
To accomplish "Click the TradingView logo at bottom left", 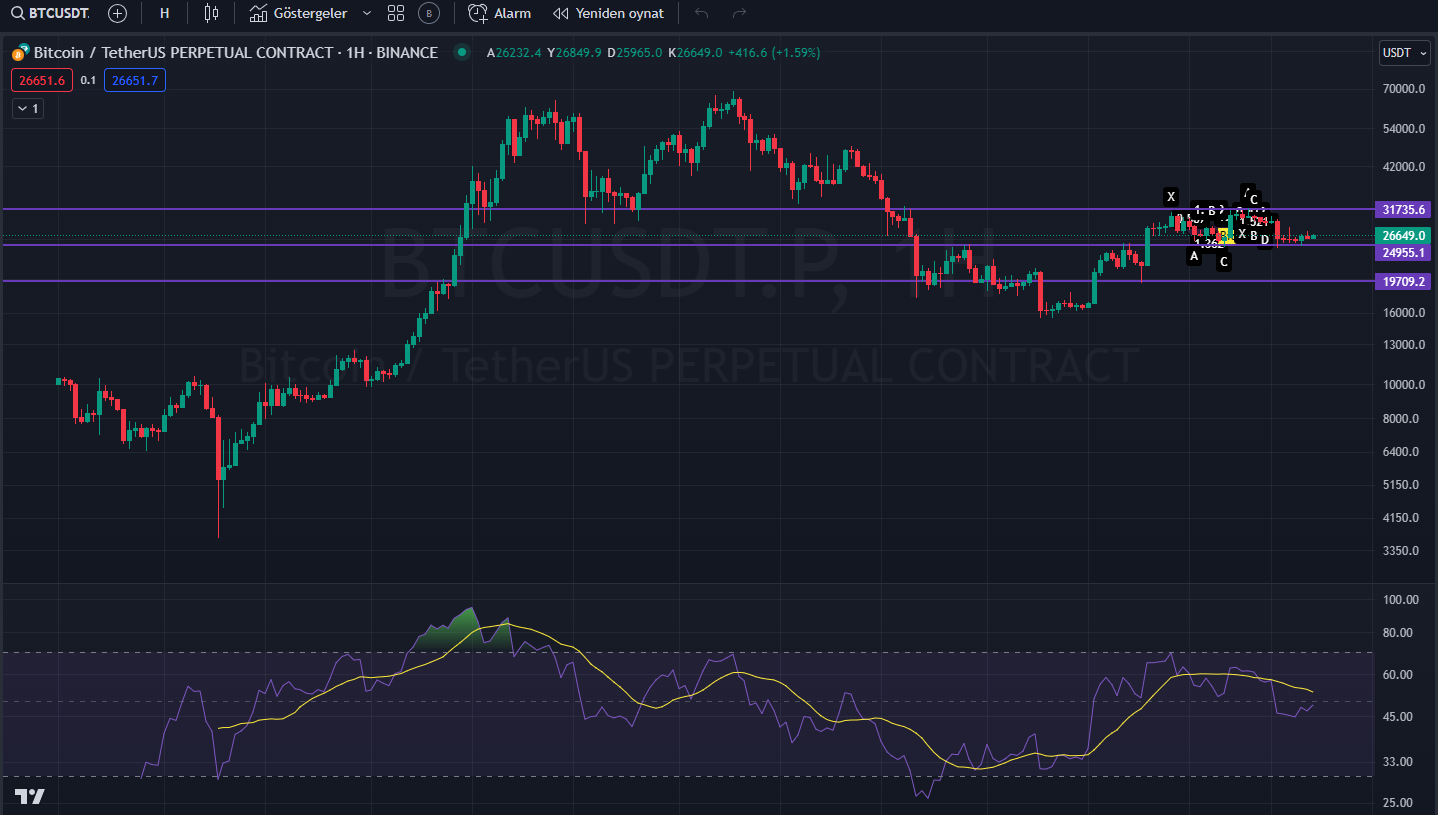I will coord(30,796).
